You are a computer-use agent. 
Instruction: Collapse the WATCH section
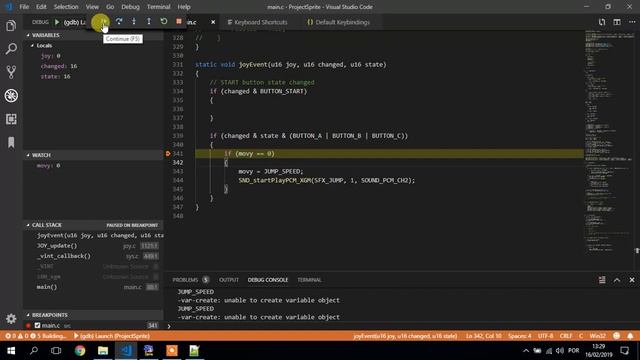[93, 155]
